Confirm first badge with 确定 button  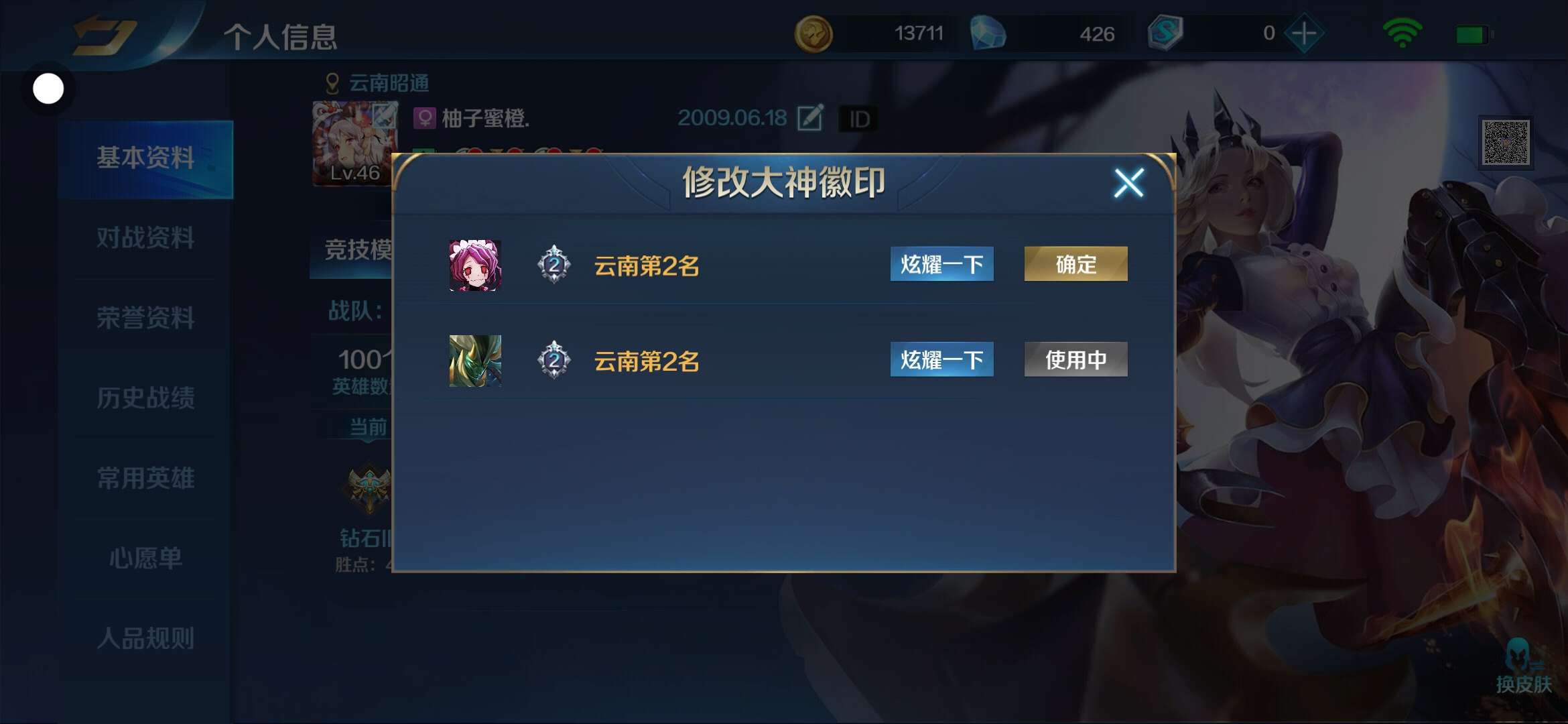pyautogui.click(x=1075, y=264)
